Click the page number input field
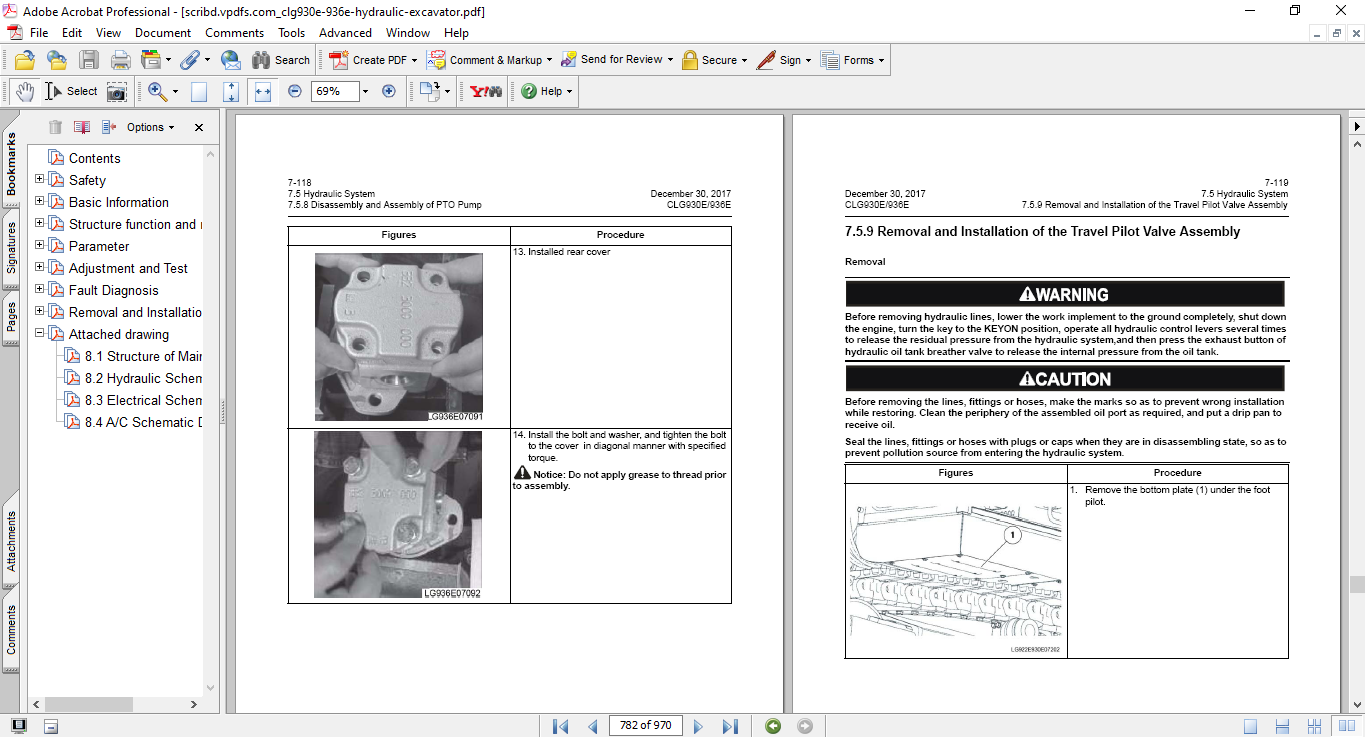 pos(645,726)
